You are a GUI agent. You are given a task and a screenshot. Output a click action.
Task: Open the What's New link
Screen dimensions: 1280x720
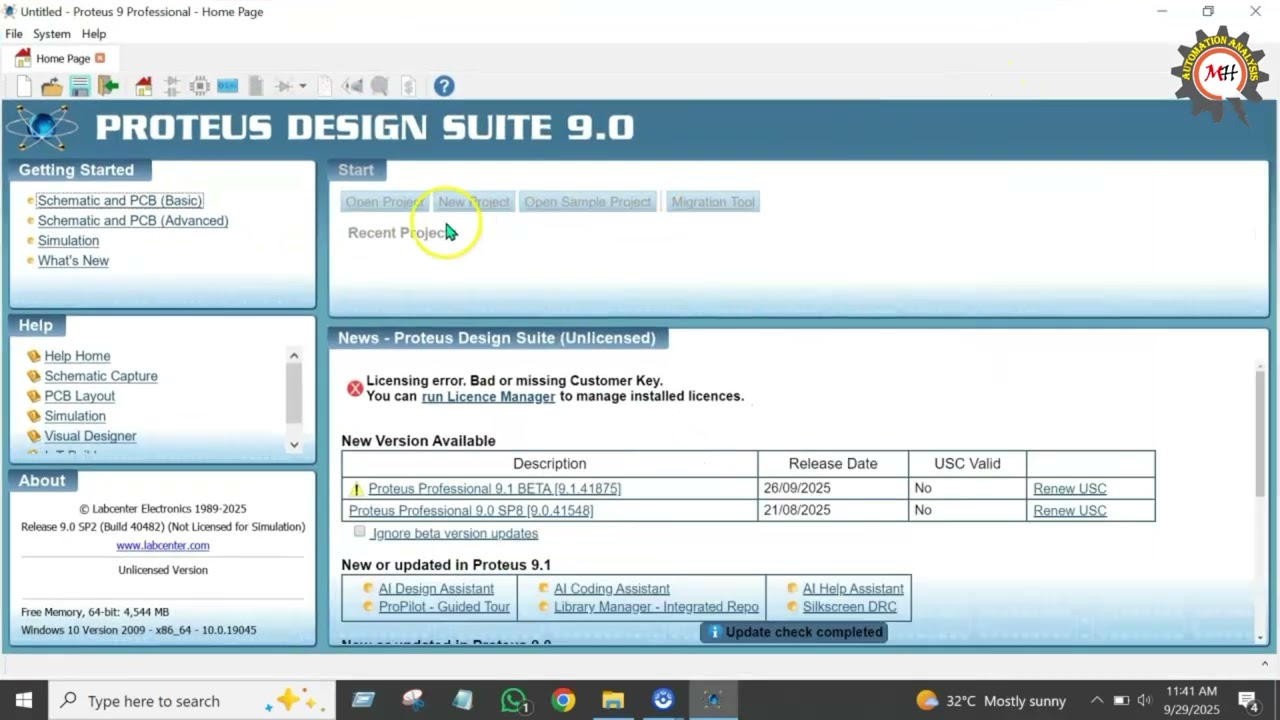[x=73, y=261]
